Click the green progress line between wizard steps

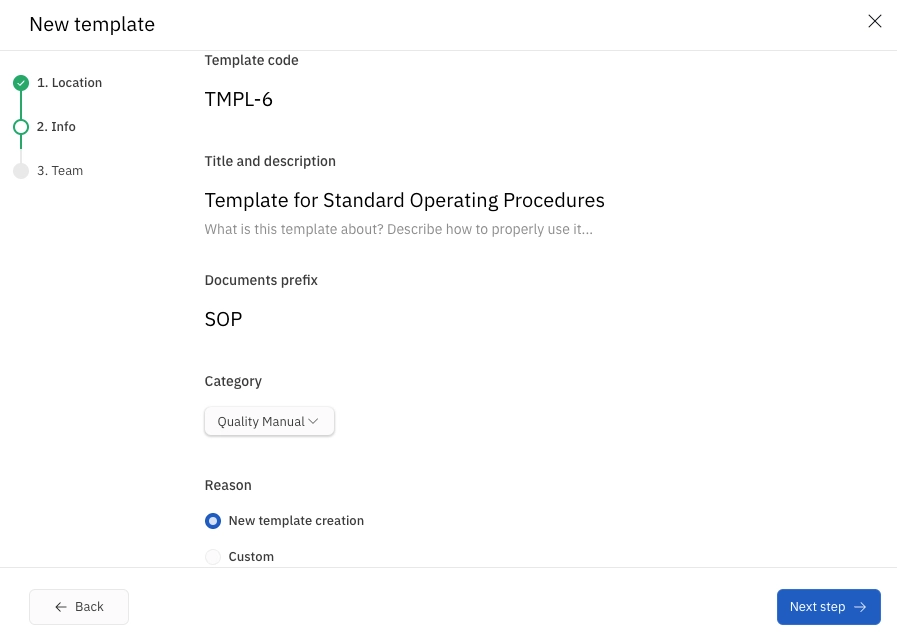point(21,105)
